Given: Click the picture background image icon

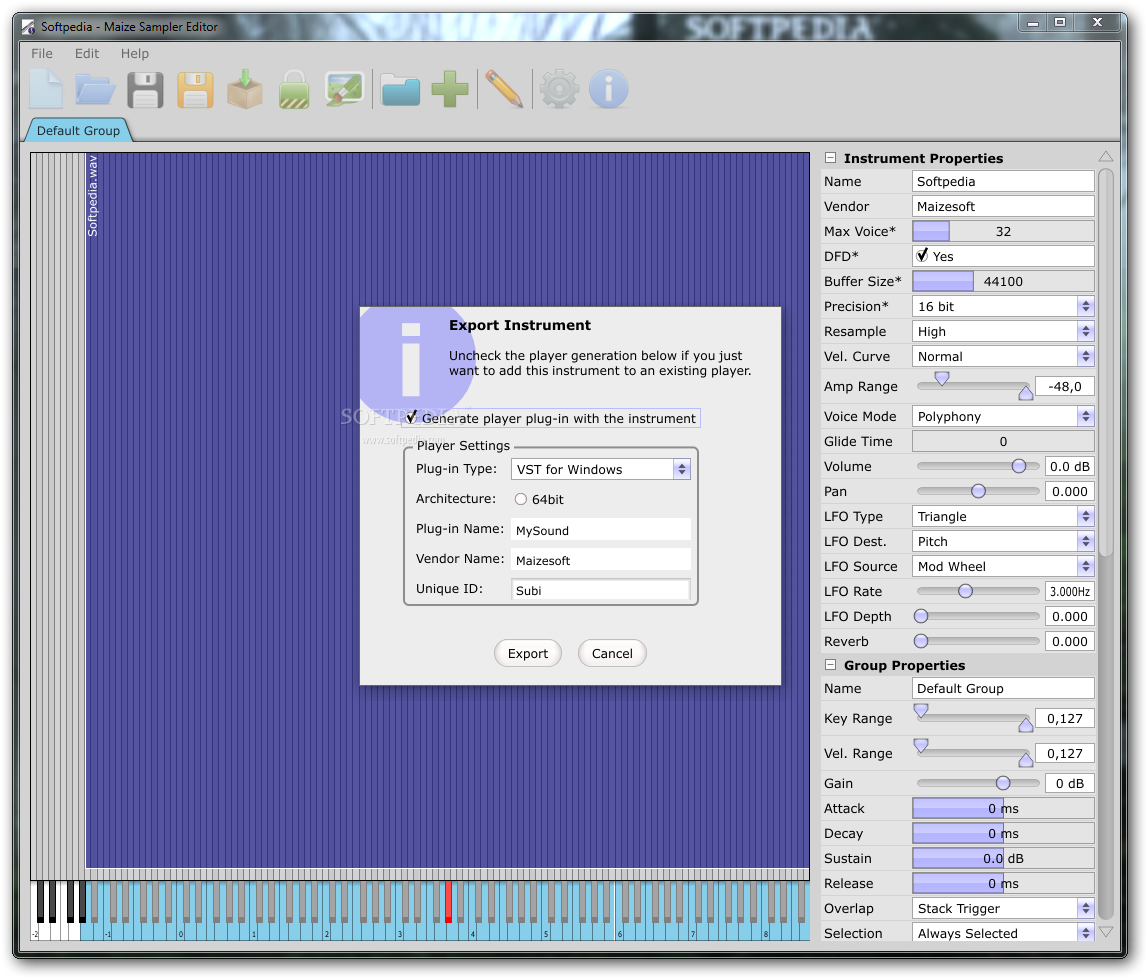Looking at the screenshot, I should coord(344,89).
